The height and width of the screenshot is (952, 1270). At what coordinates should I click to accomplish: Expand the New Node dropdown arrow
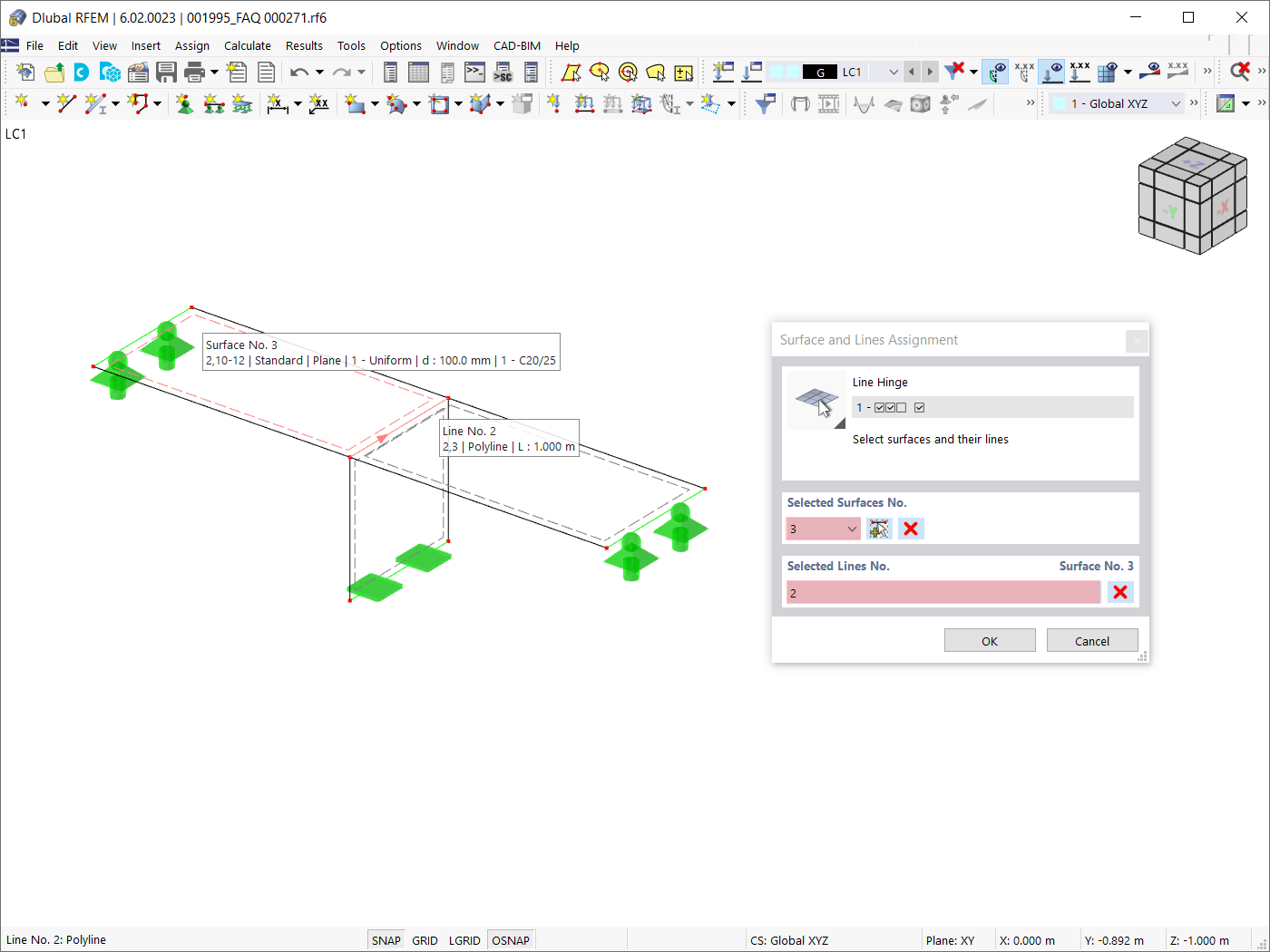tap(44, 103)
